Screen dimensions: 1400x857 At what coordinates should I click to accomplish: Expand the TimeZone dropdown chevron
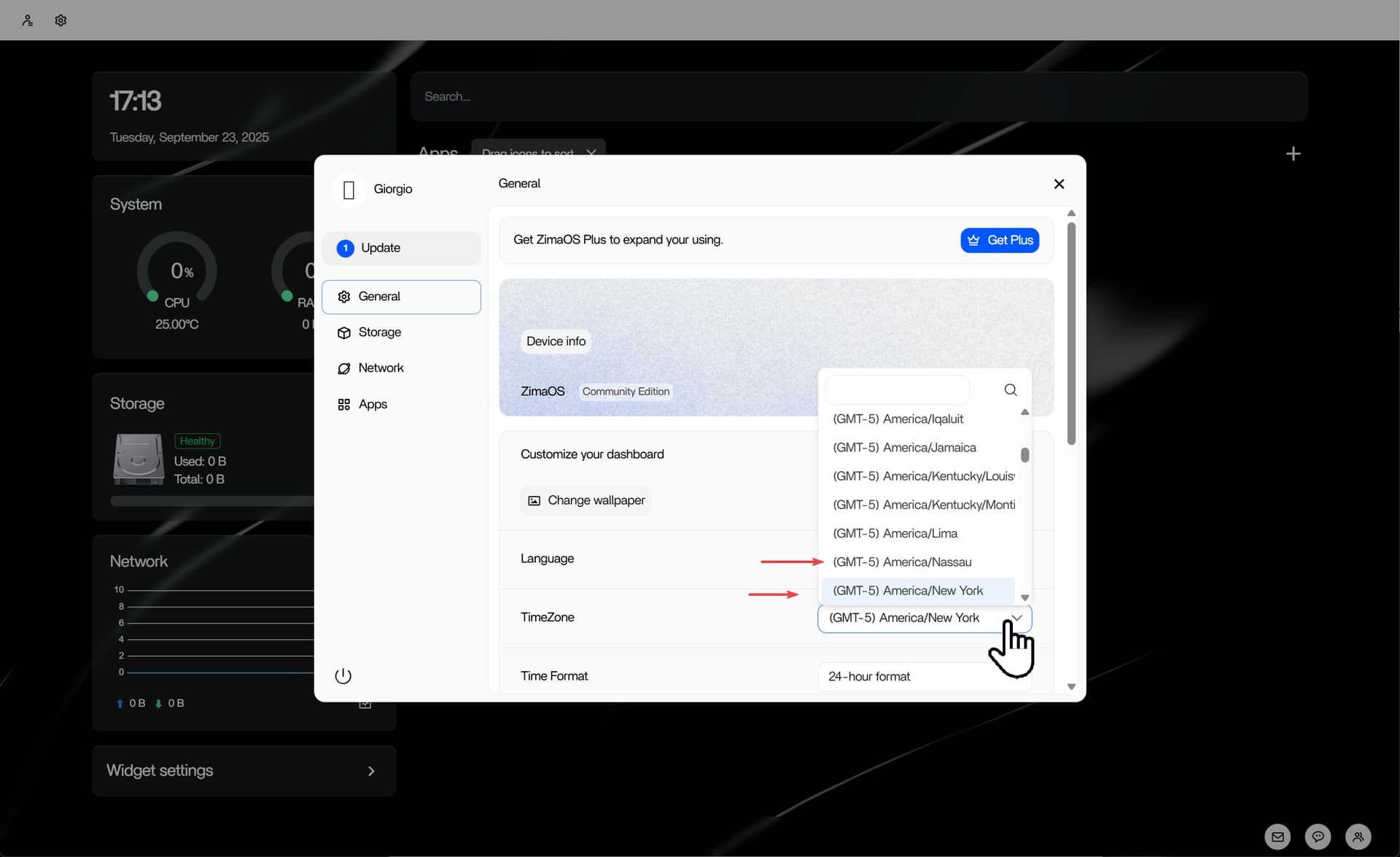tap(1017, 618)
